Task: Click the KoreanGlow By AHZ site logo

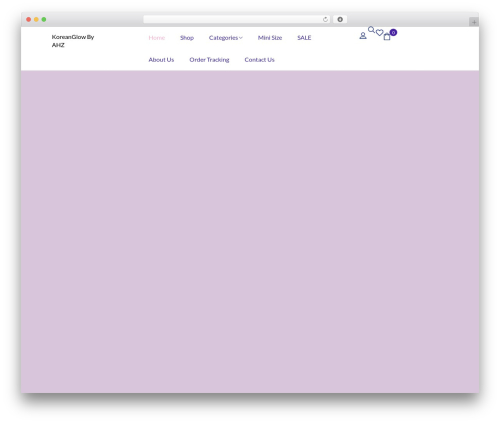Action: point(73,41)
